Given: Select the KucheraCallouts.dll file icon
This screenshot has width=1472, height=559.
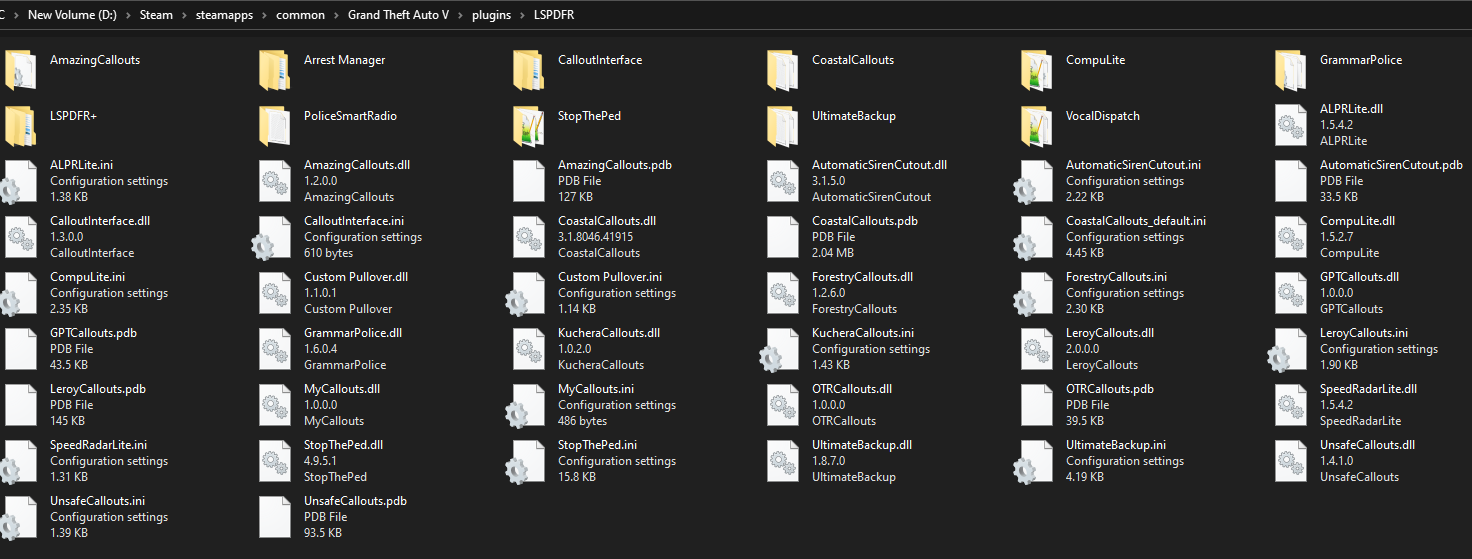Looking at the screenshot, I should tap(528, 349).
